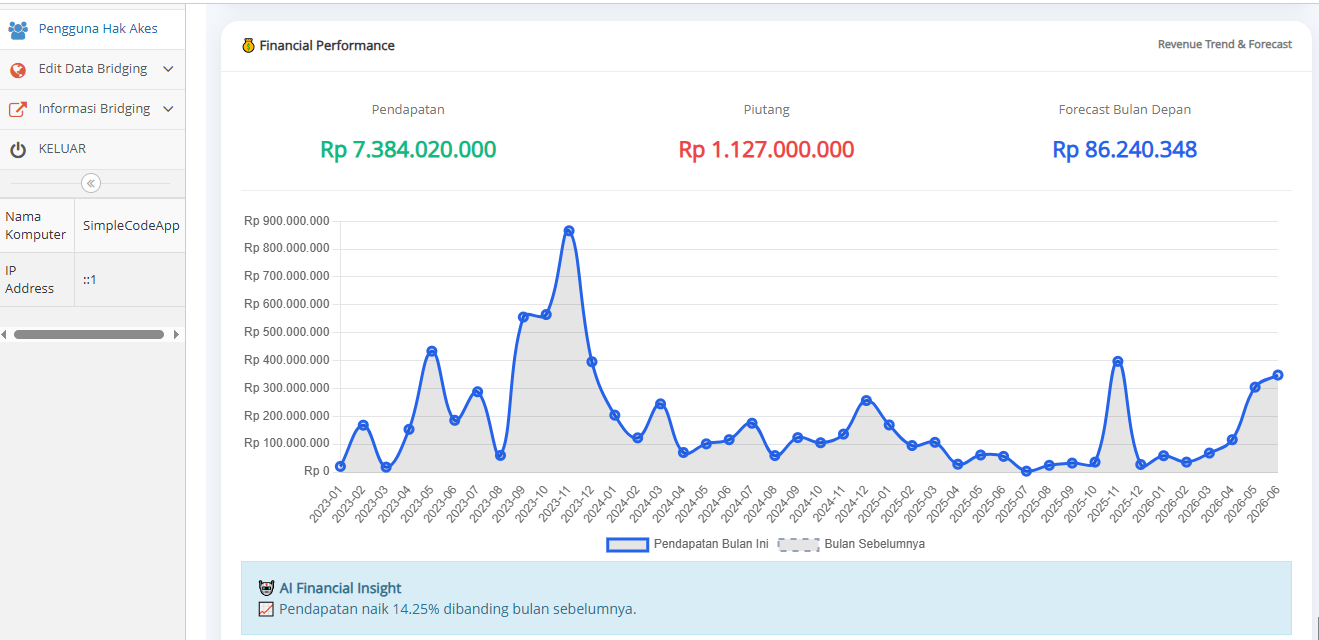Click the Pengguna Hak Akes users icon
Image resolution: width=1319 pixels, height=640 pixels.
(18, 29)
